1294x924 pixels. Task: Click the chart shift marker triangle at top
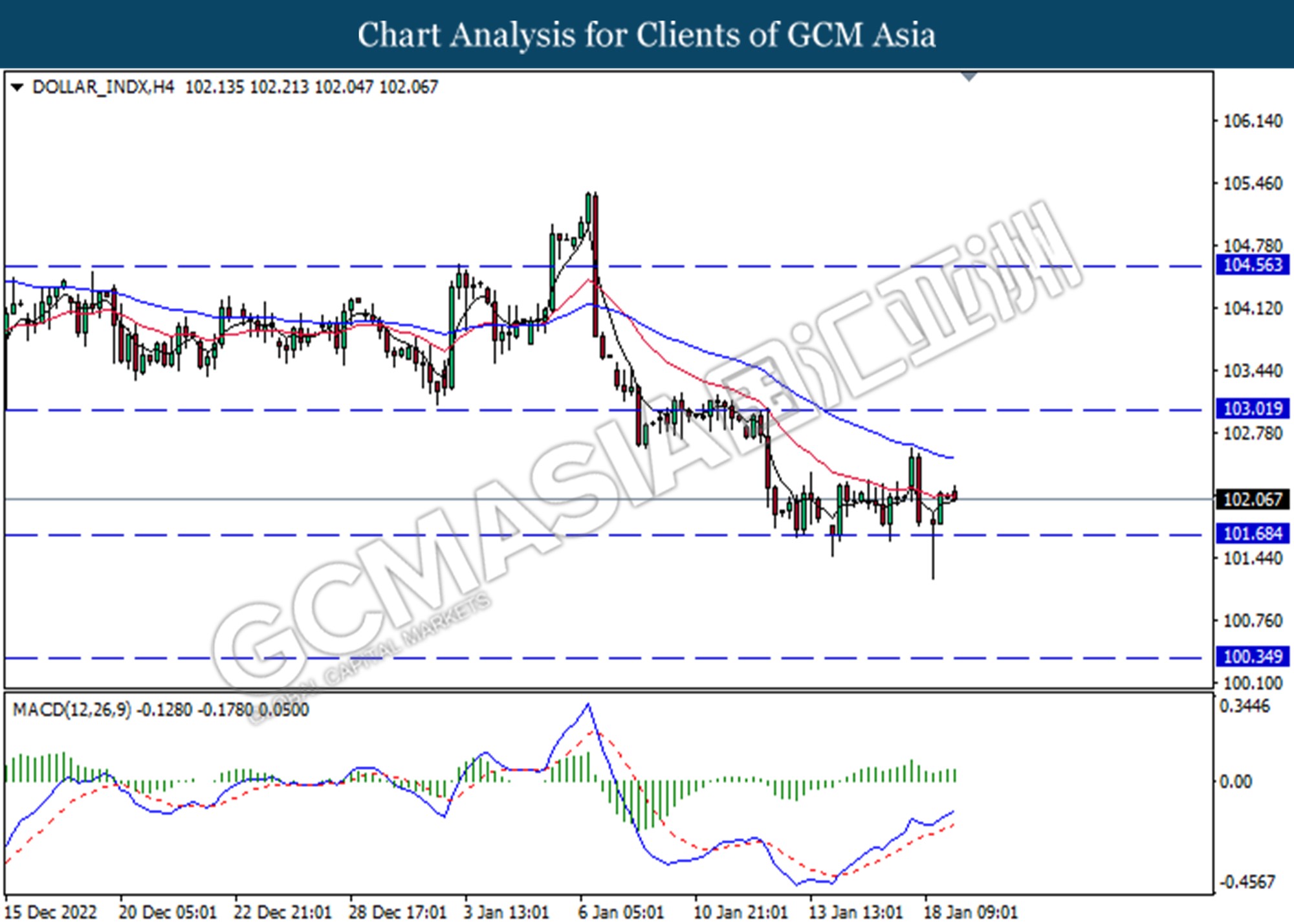(x=969, y=77)
